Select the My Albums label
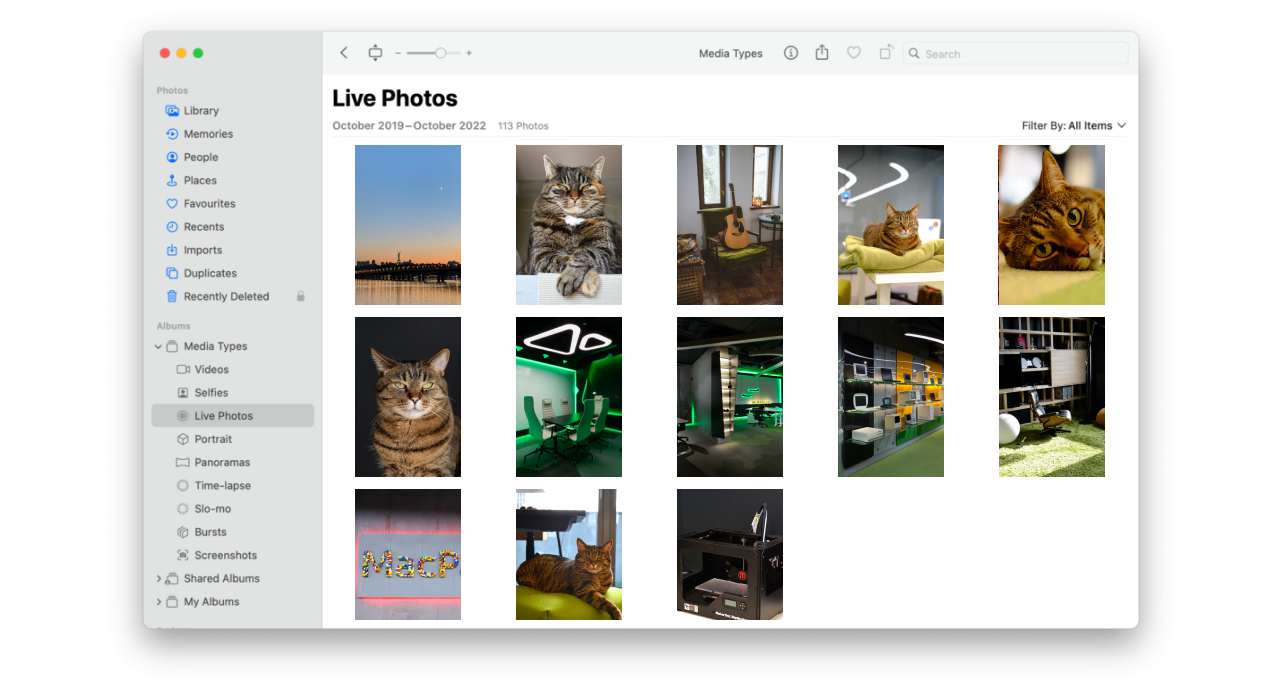This screenshot has width=1280, height=690. click(x=211, y=602)
